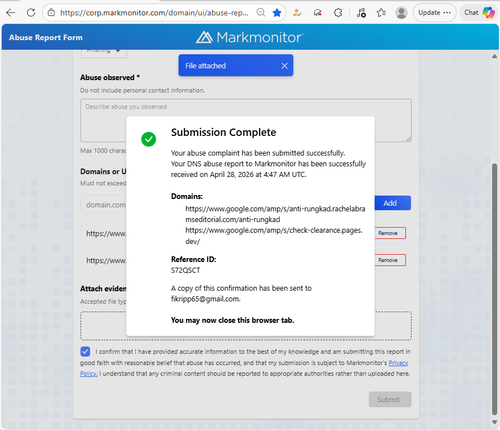
Task: Open the cloud extension icon
Action: [318, 13]
